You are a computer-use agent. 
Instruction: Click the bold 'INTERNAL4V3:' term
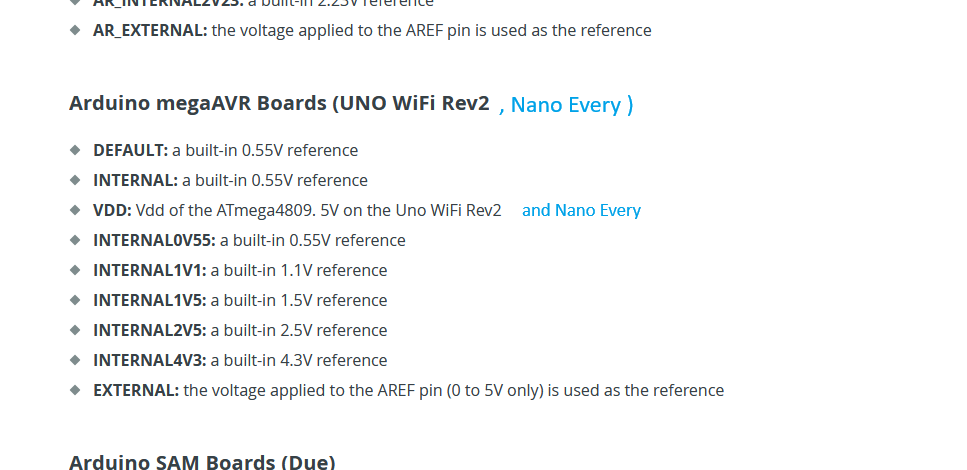pyautogui.click(x=150, y=360)
